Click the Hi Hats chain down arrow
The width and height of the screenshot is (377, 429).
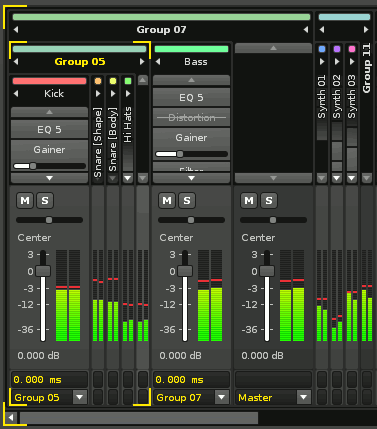click(x=128, y=178)
